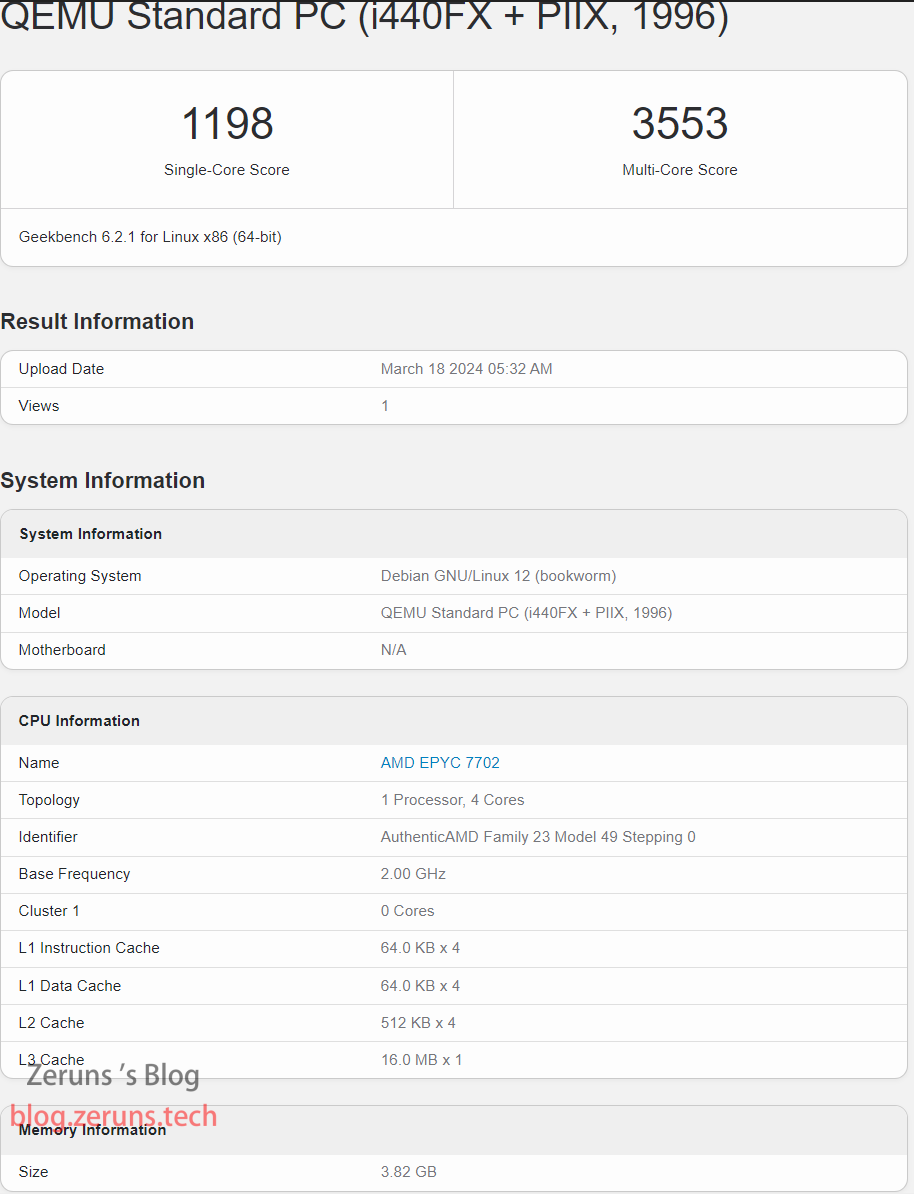Click the Model value in the System Information table
914x1198 pixels.
pyautogui.click(x=526, y=613)
